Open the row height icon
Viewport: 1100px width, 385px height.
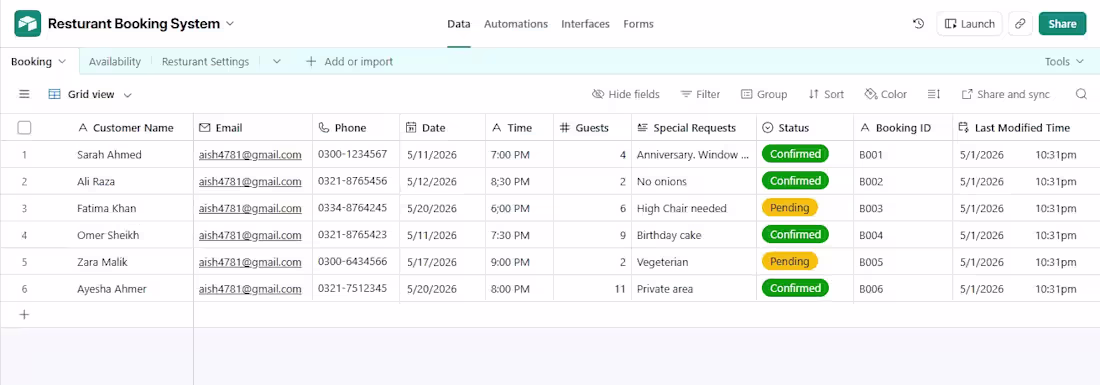click(934, 94)
